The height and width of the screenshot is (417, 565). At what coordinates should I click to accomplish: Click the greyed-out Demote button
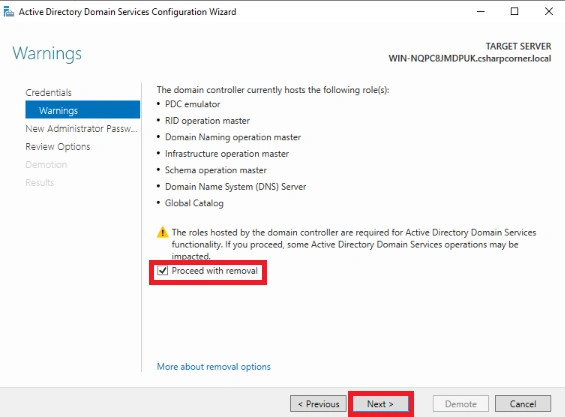tap(461, 404)
